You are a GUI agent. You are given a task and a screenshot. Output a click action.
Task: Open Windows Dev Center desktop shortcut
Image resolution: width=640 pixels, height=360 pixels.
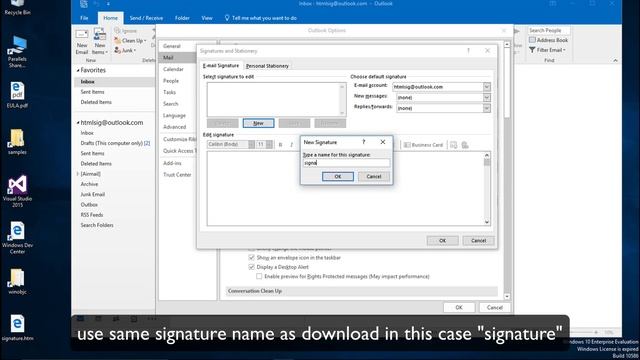click(x=17, y=238)
